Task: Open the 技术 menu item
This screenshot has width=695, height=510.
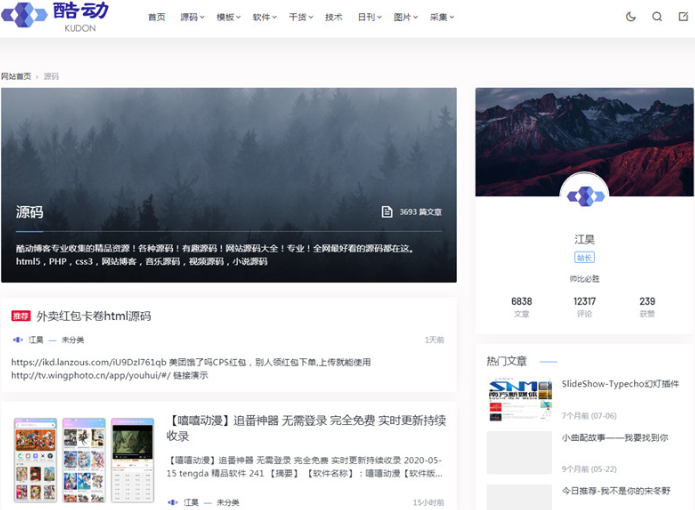Action: (334, 17)
